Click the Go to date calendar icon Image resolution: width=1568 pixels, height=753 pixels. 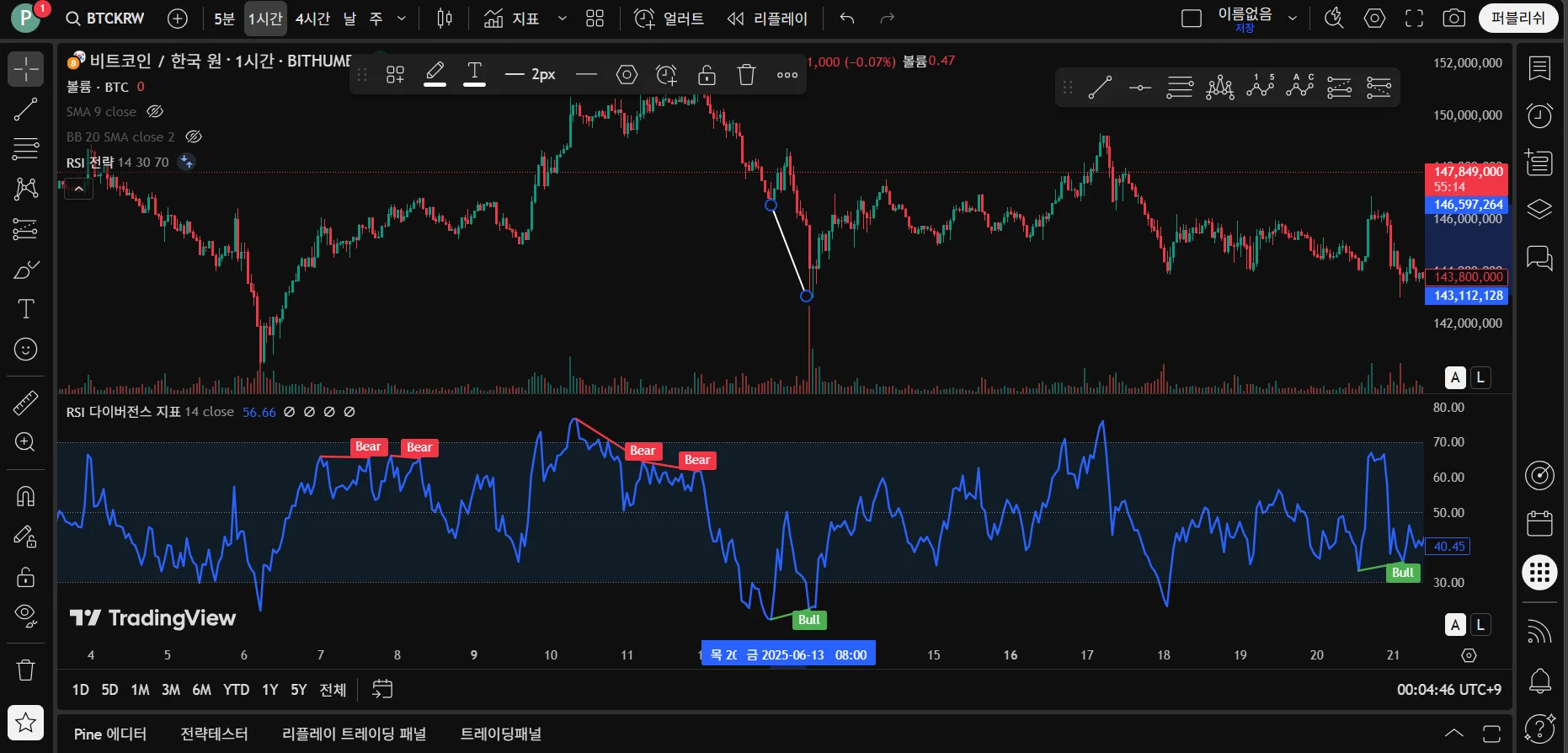click(x=382, y=689)
